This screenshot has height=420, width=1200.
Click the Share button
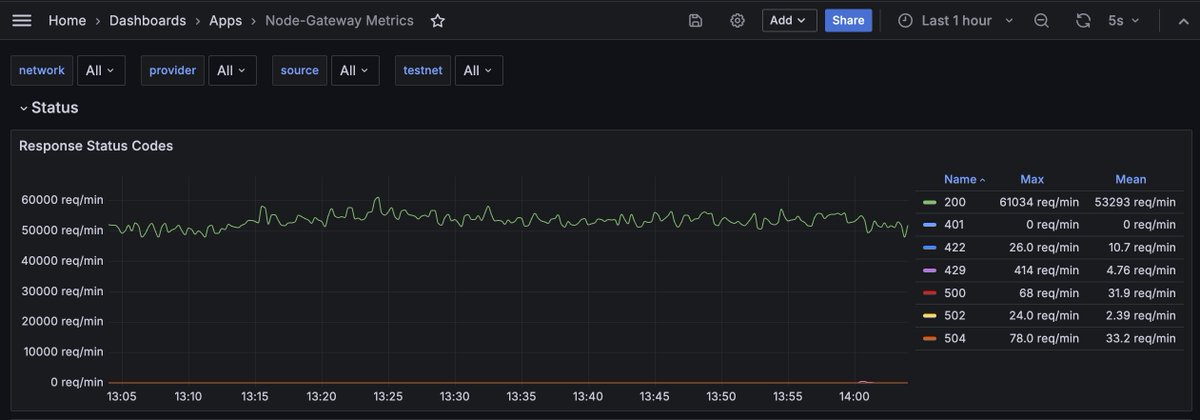point(848,20)
